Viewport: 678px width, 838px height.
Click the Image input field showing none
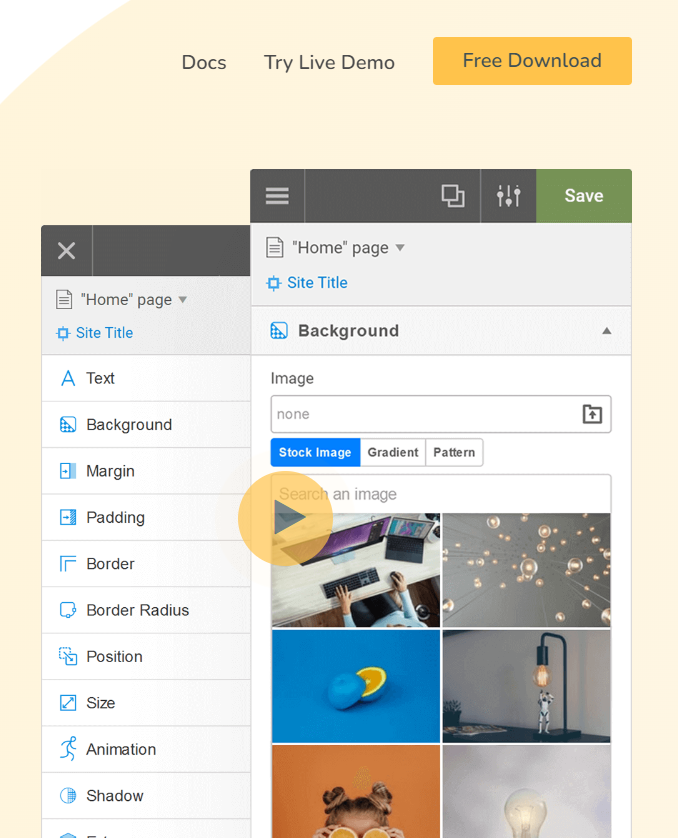[x=441, y=414]
